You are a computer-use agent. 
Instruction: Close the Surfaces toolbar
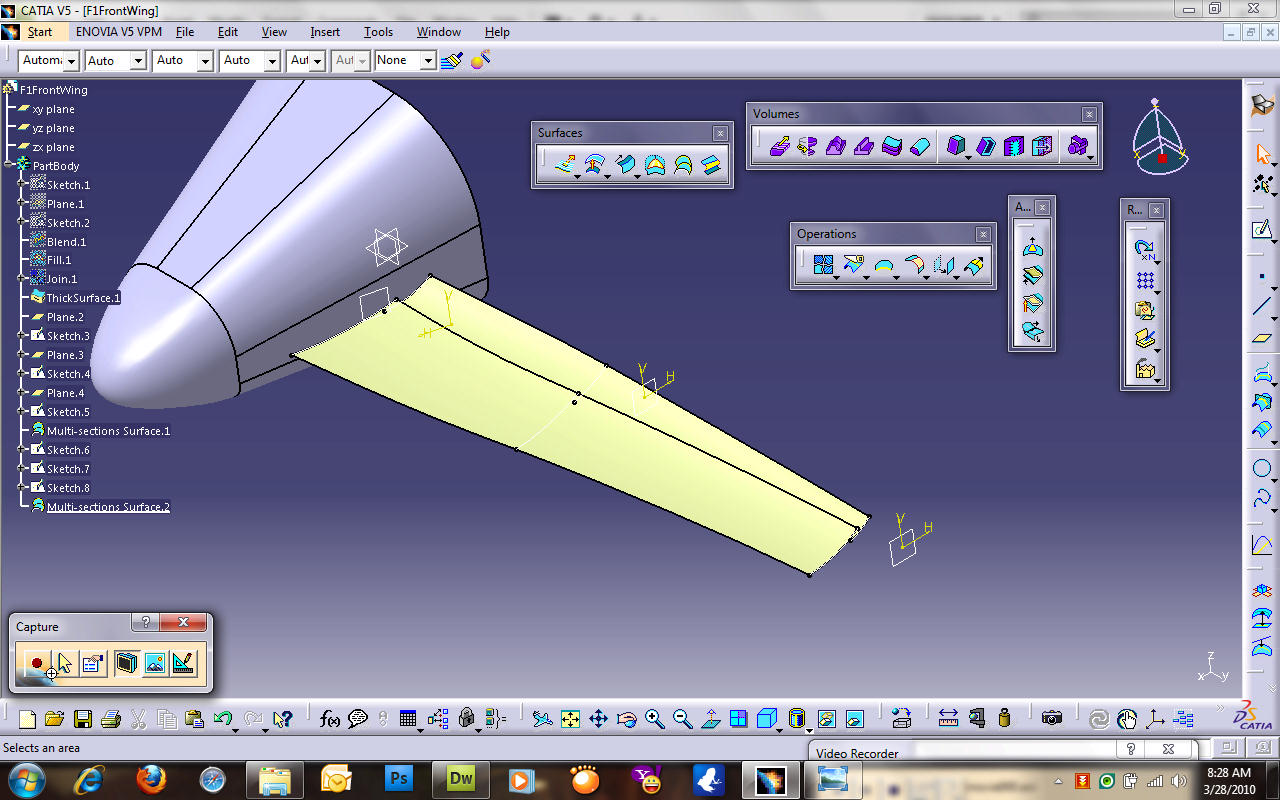click(x=720, y=133)
